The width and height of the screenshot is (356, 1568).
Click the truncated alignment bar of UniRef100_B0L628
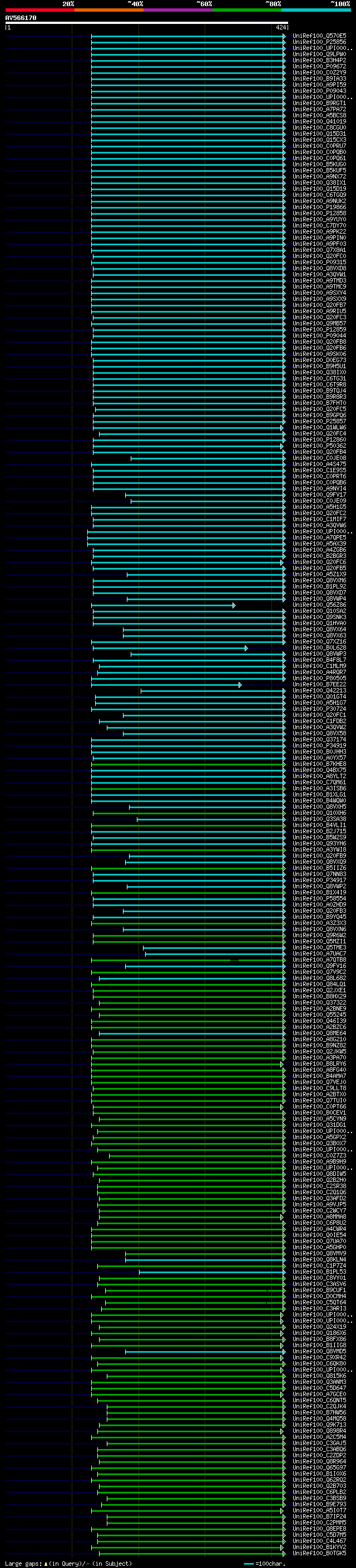170,647
